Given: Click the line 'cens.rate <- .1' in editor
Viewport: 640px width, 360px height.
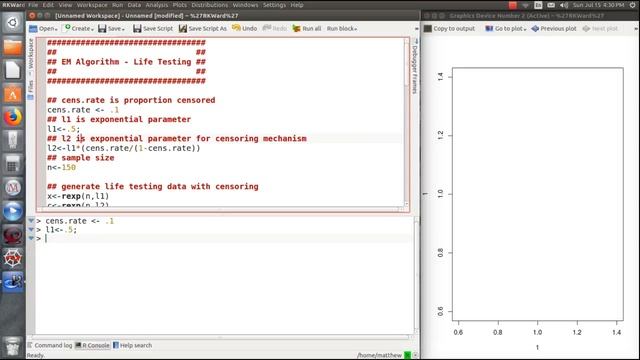Looking at the screenshot, I should (83, 110).
